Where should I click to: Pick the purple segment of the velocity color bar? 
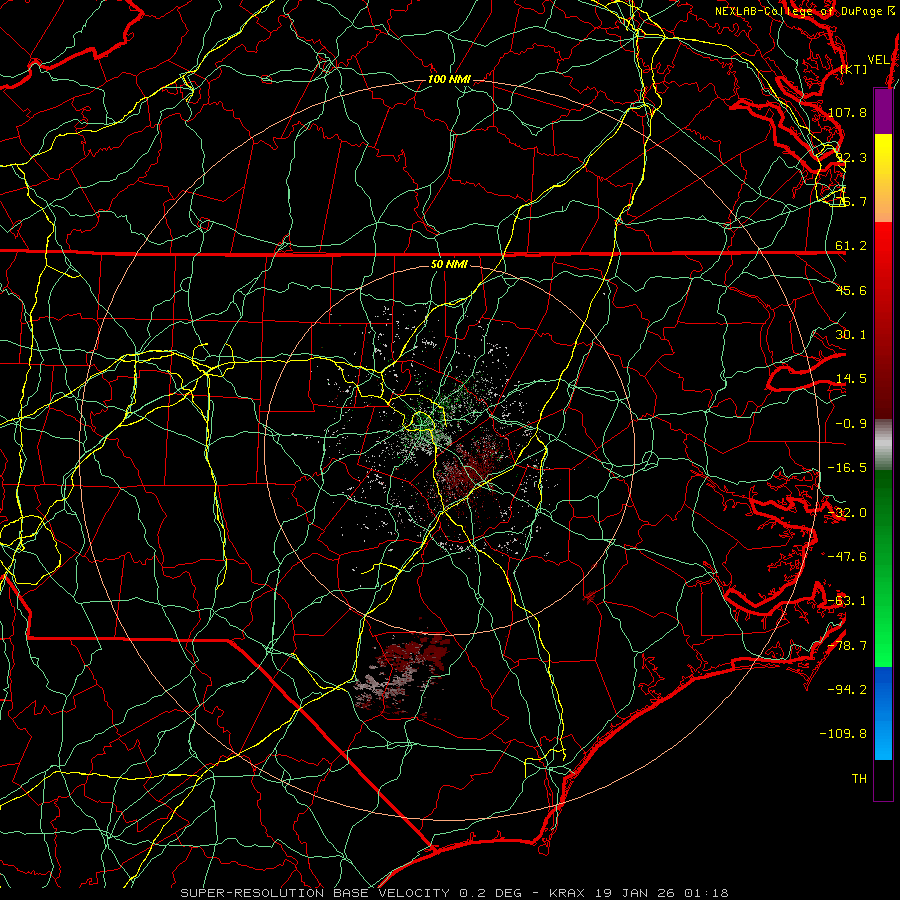tap(883, 111)
